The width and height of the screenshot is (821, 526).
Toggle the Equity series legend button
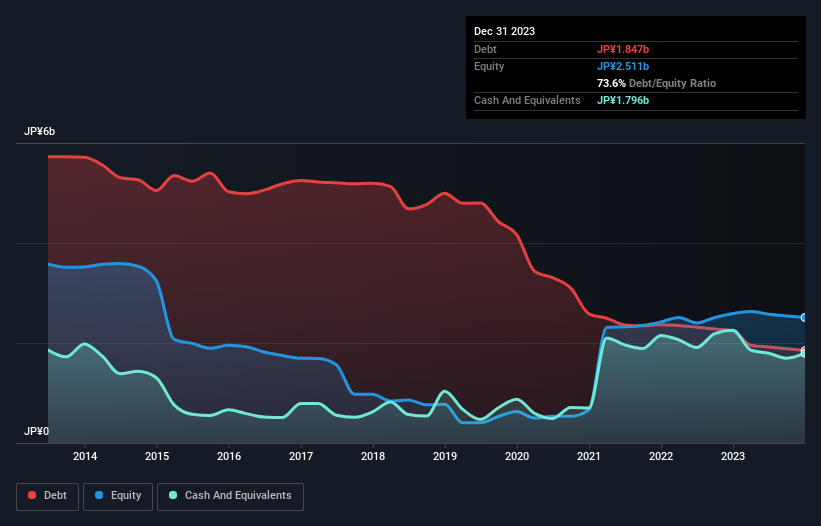(x=118, y=496)
